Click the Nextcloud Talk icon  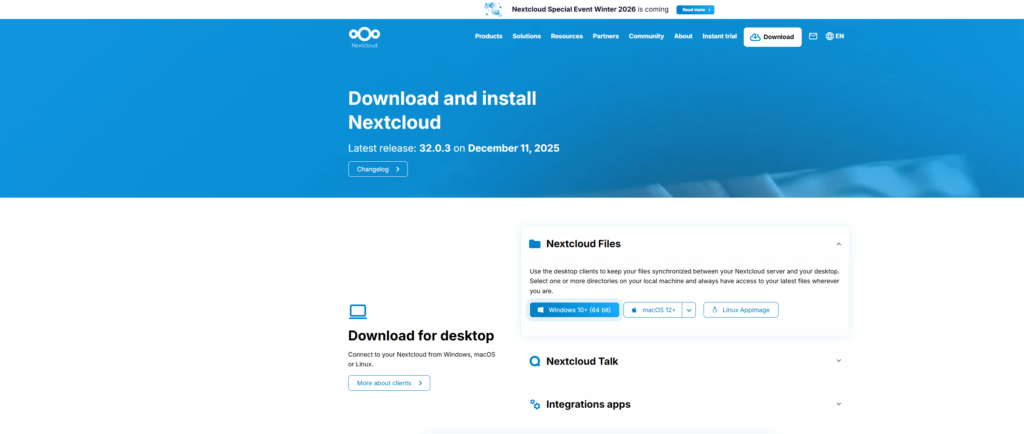(x=535, y=361)
